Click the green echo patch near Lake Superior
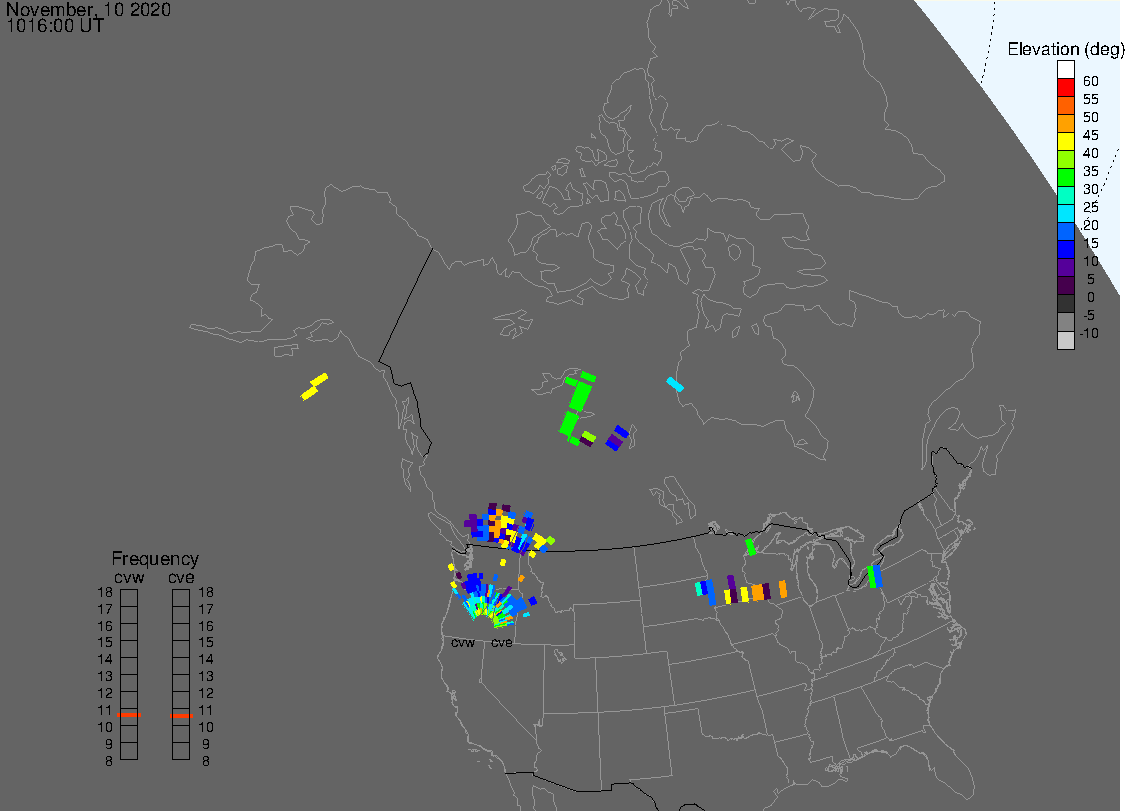Screen dimensions: 1125x811 pyautogui.click(x=750, y=547)
